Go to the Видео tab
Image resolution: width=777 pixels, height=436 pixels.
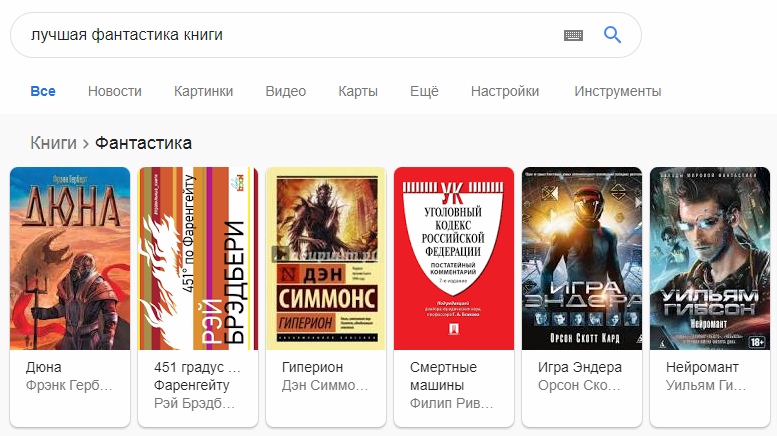tap(285, 91)
